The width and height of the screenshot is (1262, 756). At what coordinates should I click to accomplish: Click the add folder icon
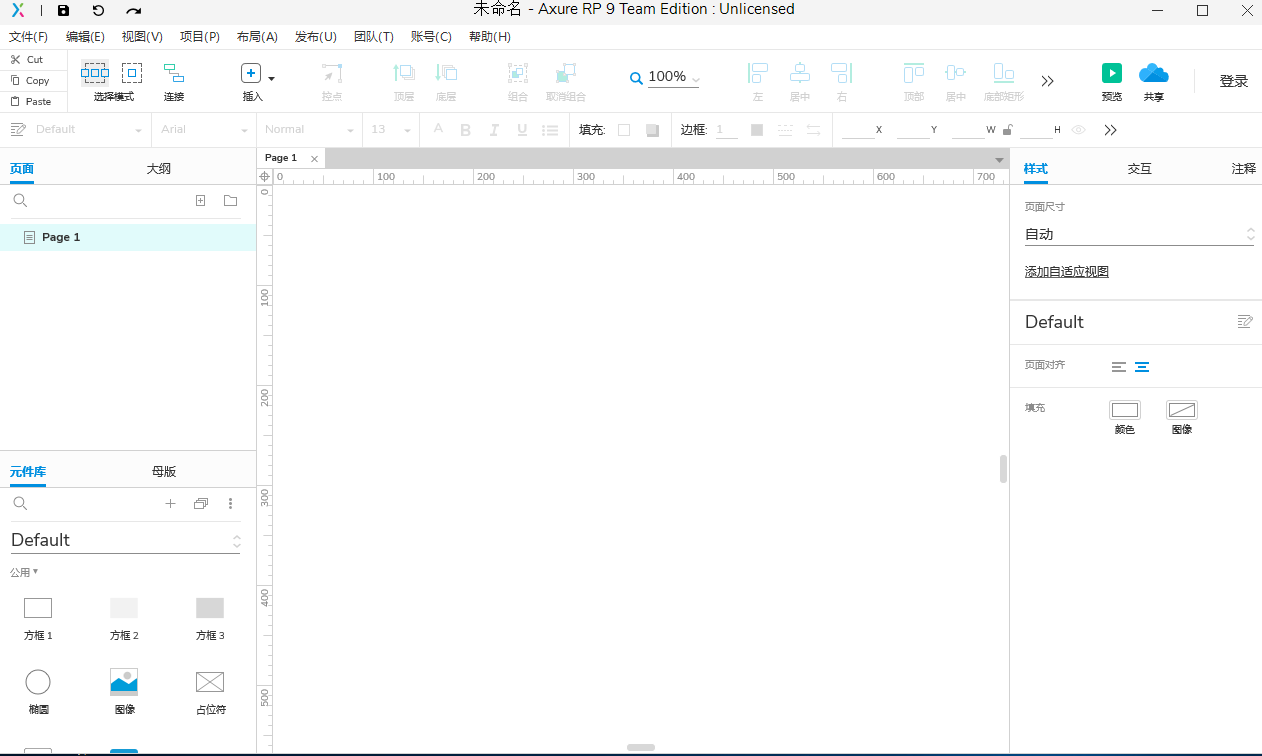[x=231, y=201]
